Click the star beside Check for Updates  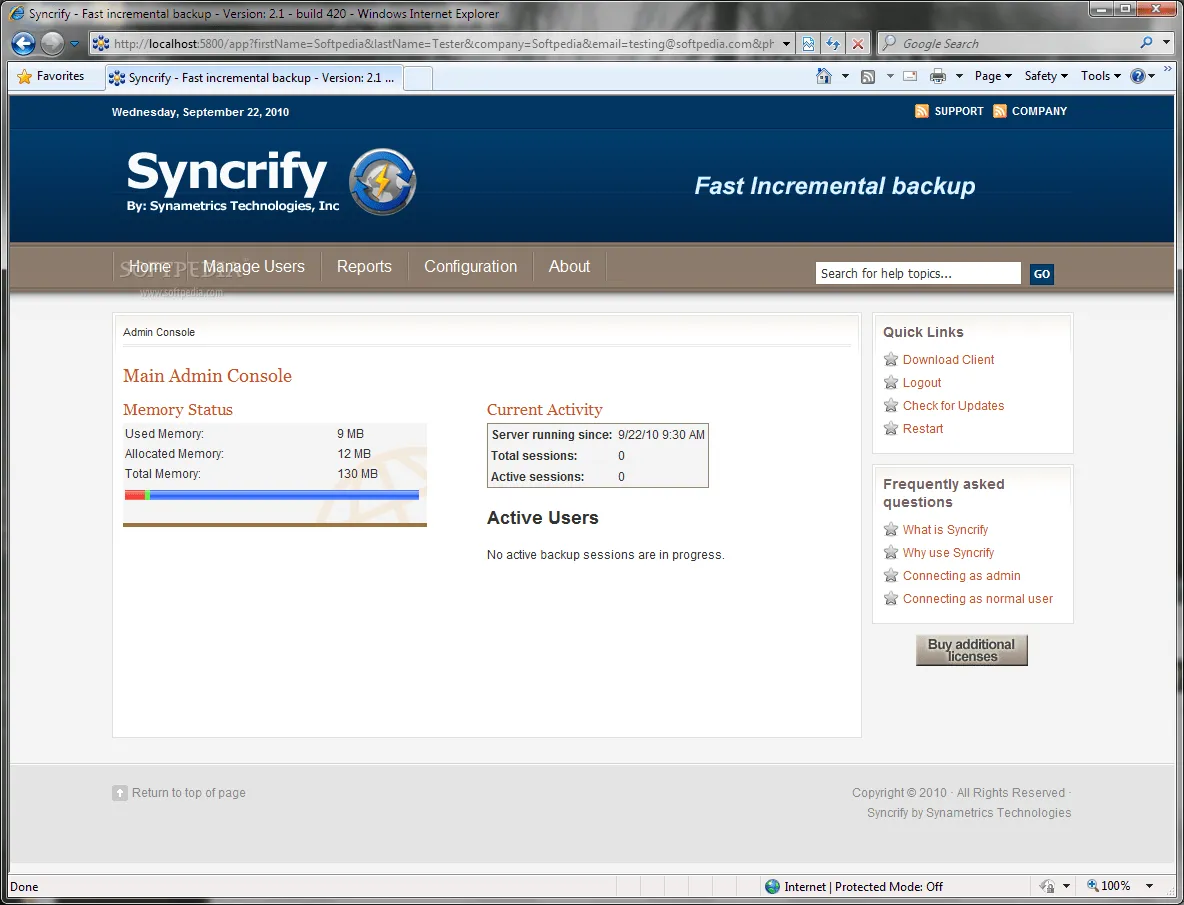891,406
